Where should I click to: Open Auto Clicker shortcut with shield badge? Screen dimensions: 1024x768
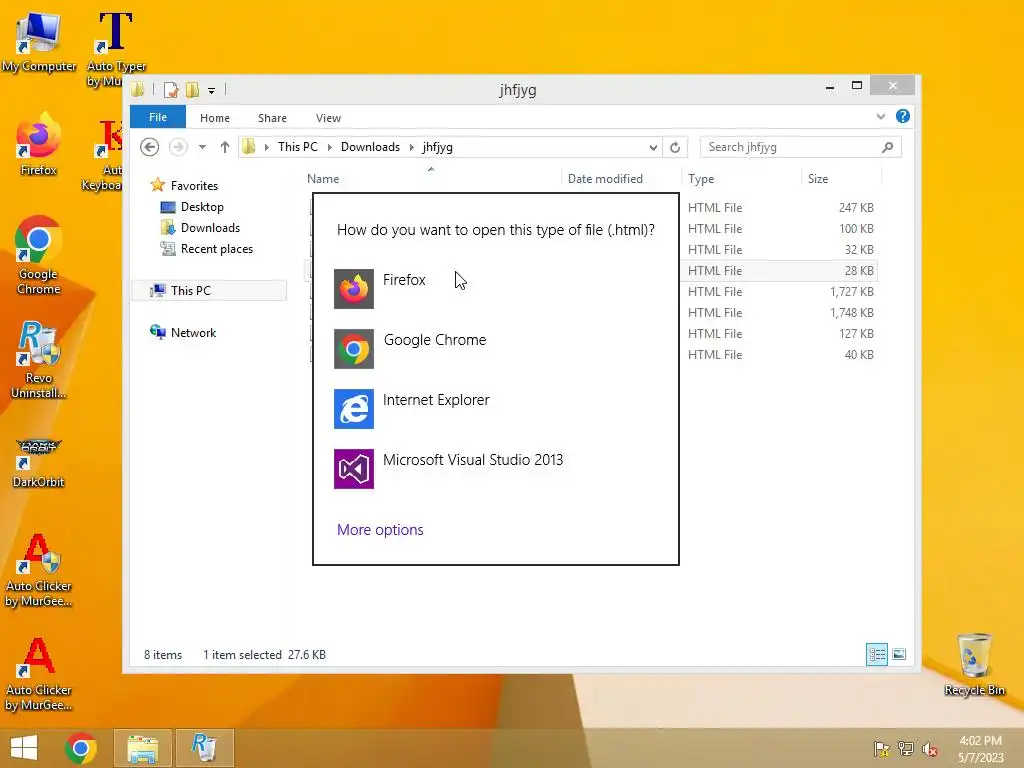[x=39, y=570]
